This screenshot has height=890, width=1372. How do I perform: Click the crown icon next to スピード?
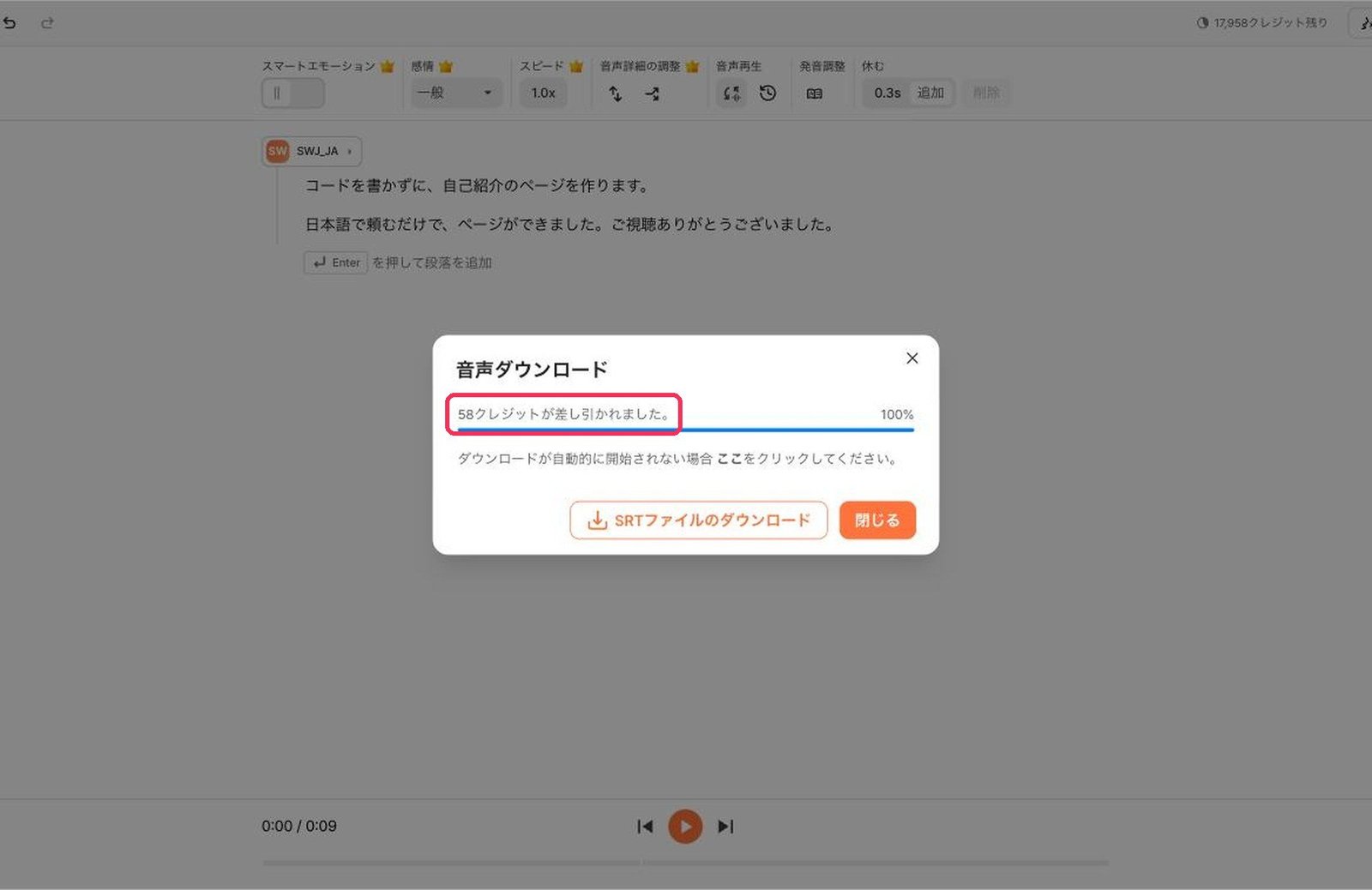click(576, 66)
